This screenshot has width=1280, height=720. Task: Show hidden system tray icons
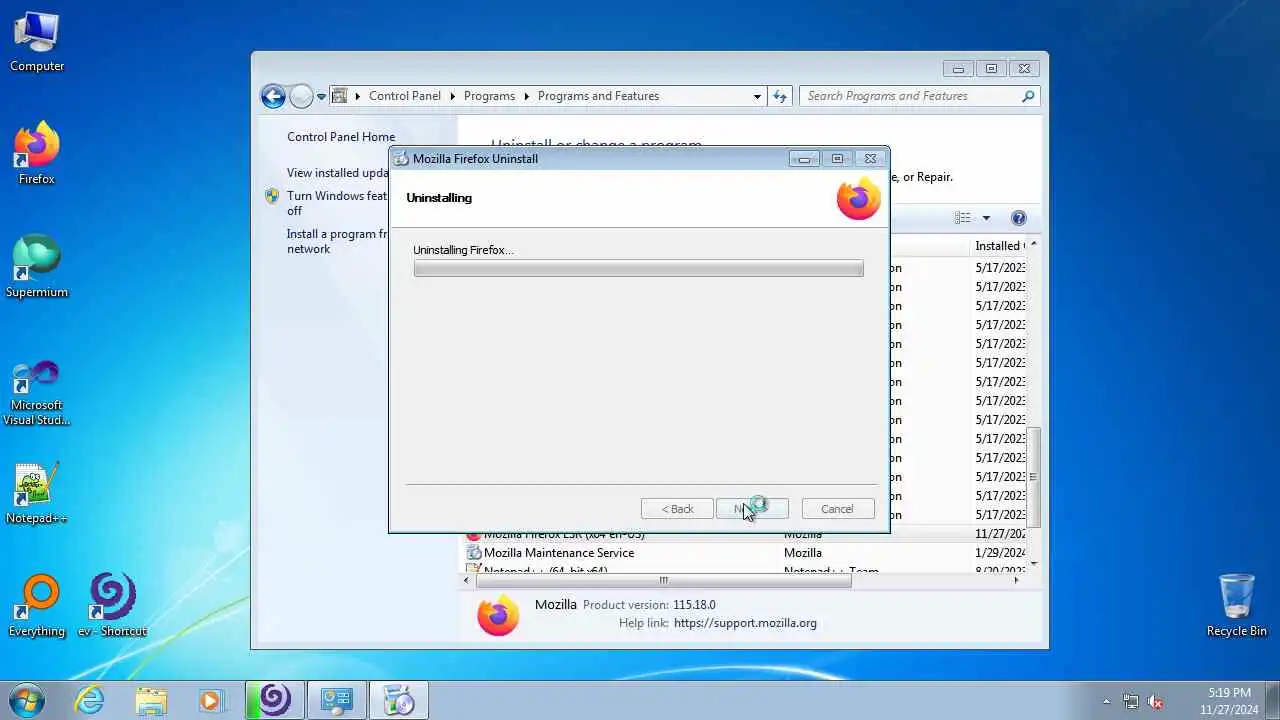click(1106, 701)
